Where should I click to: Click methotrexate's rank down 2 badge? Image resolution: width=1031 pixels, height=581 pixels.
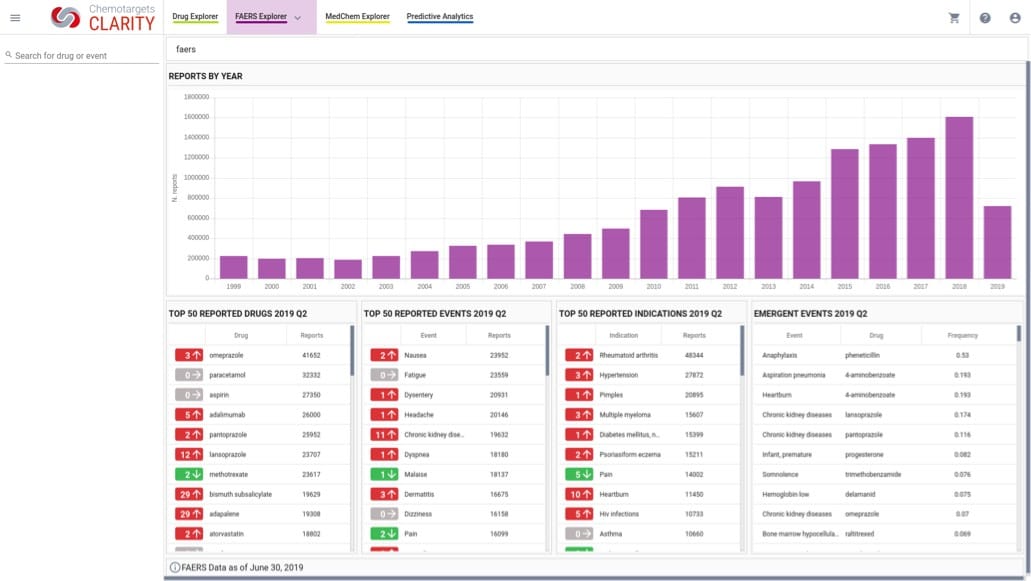189,474
